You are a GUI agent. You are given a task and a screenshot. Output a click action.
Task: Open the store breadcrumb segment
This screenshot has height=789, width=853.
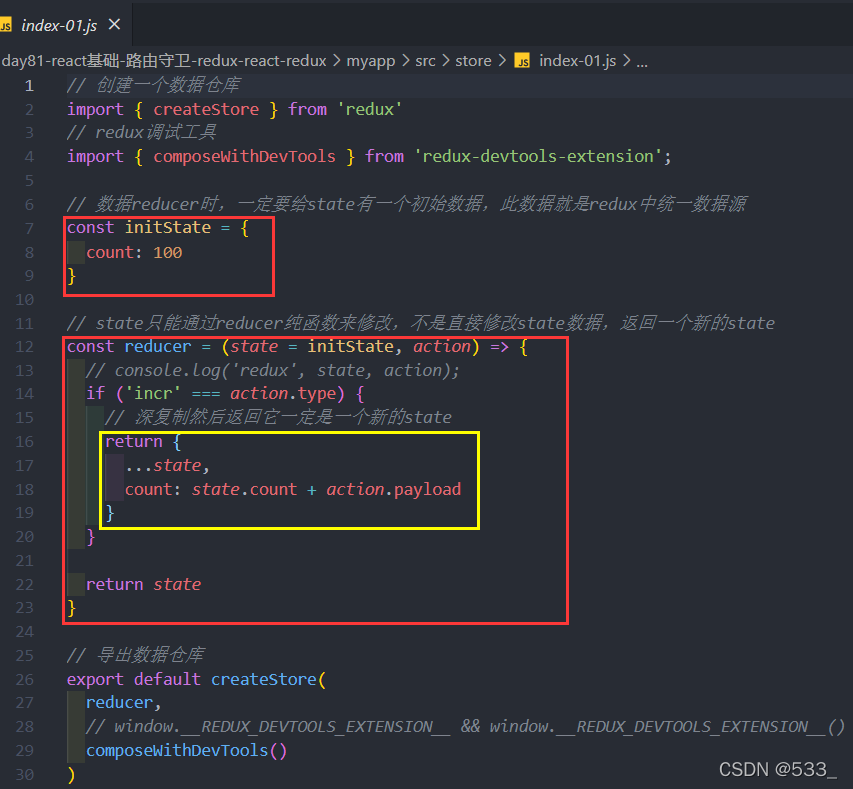(473, 61)
